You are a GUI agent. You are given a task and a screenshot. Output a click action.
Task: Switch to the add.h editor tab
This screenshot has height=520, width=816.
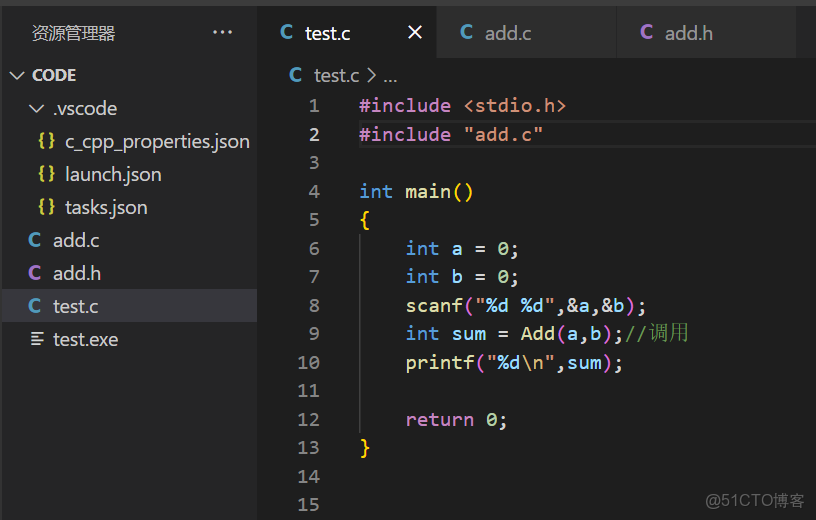point(688,33)
